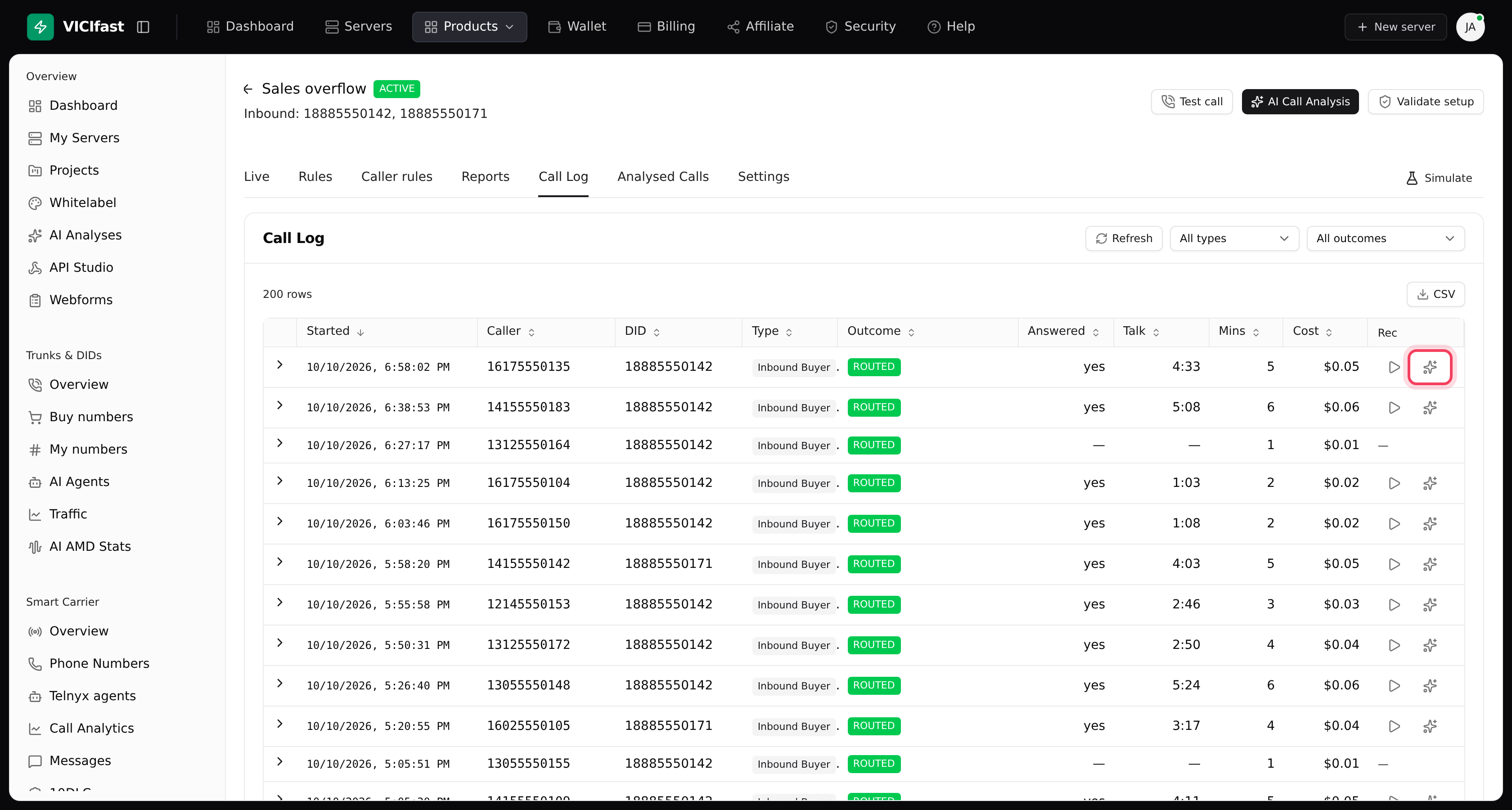Expand the row started 6:27:17 PM
1512x810 pixels.
[280, 443]
